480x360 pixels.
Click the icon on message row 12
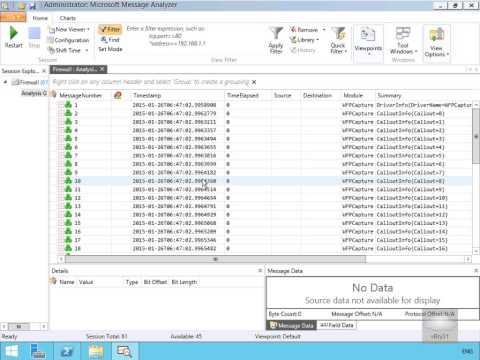click(68, 198)
